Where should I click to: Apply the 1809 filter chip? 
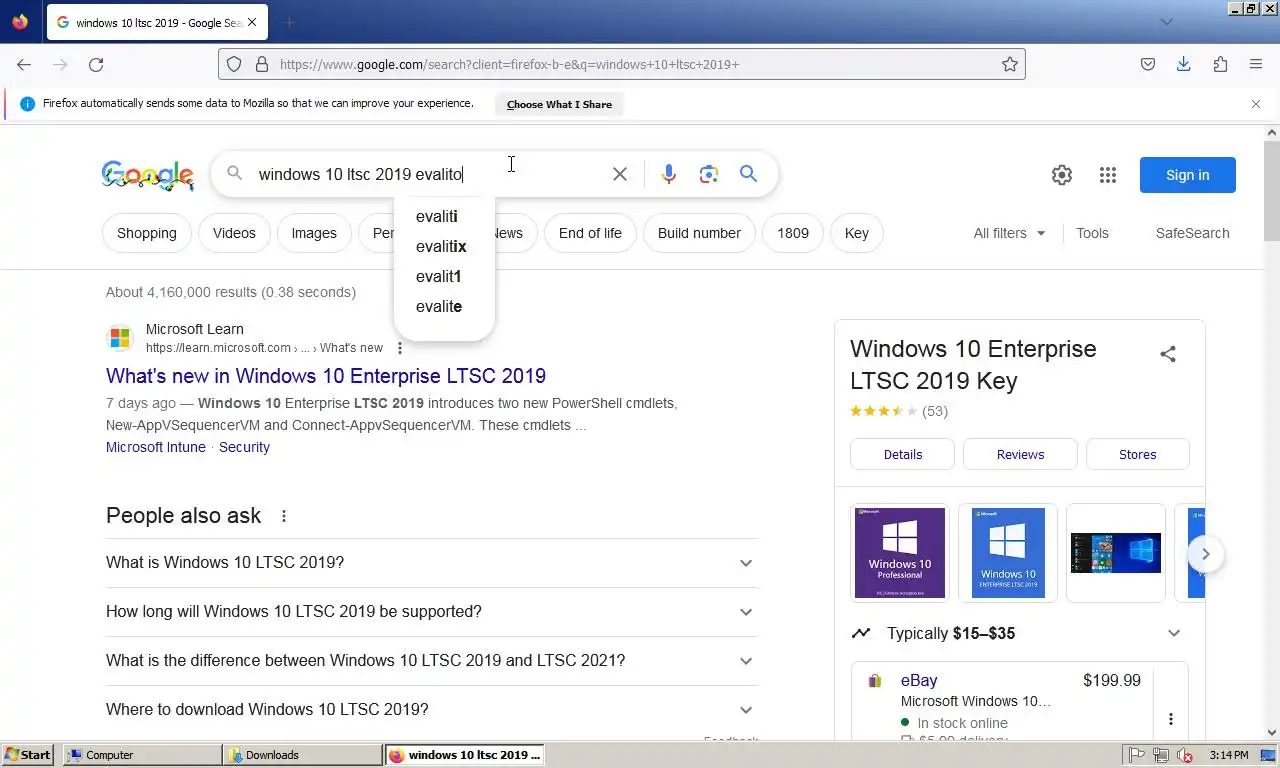pos(793,233)
